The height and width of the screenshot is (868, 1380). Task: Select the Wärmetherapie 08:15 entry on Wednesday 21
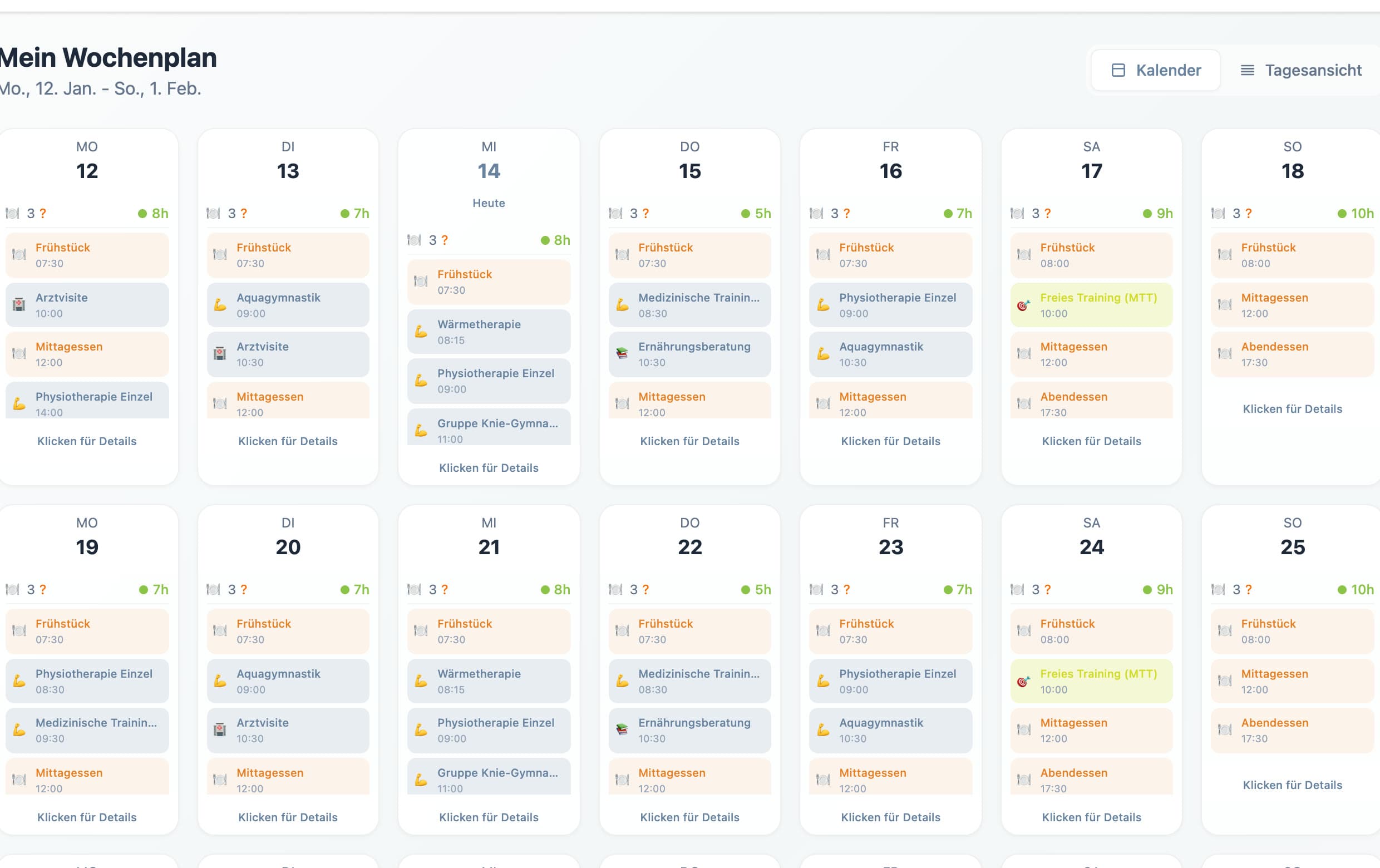pyautogui.click(x=489, y=681)
